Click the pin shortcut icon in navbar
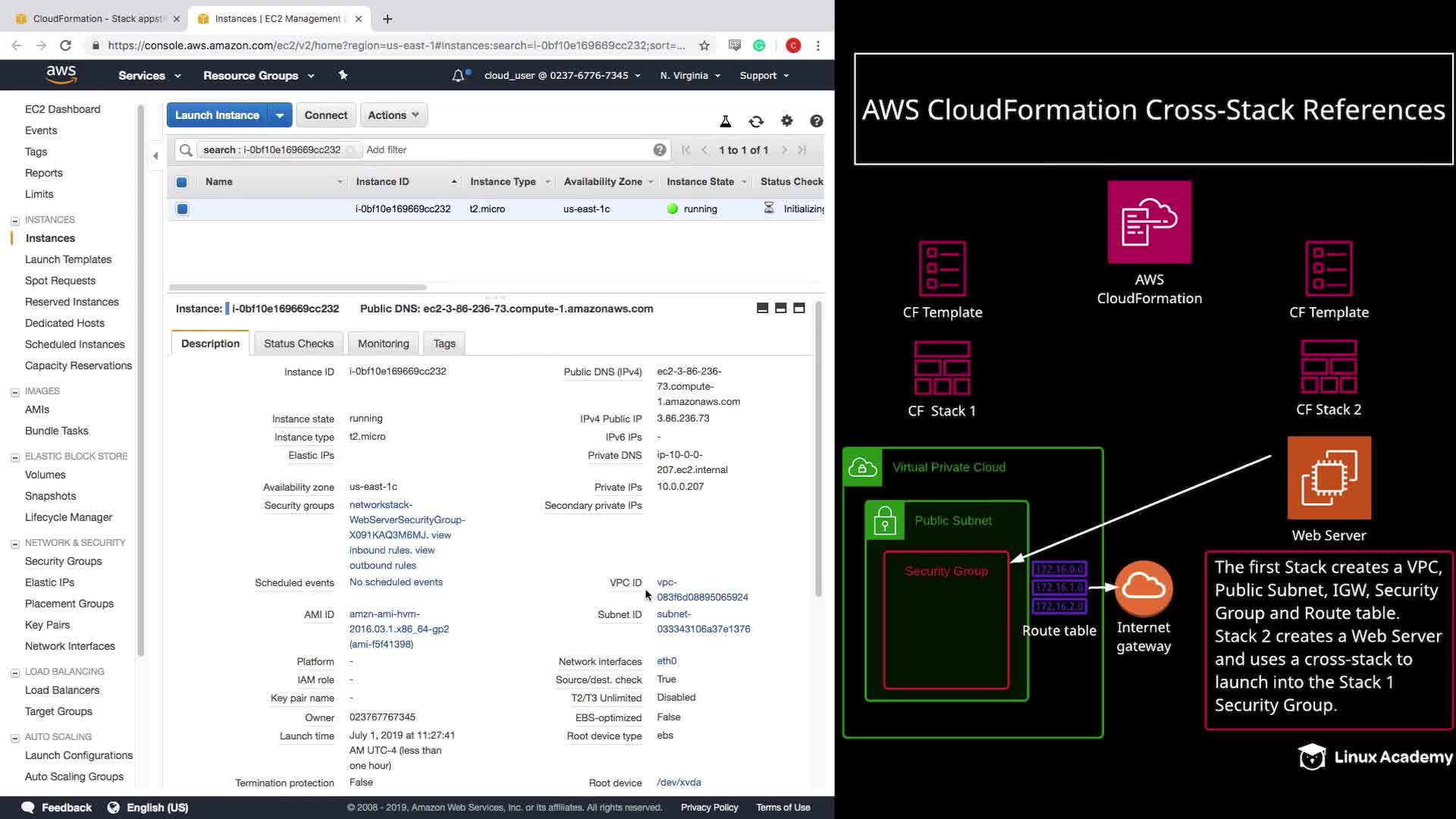Screen dimensions: 1456x819 (343, 75)
